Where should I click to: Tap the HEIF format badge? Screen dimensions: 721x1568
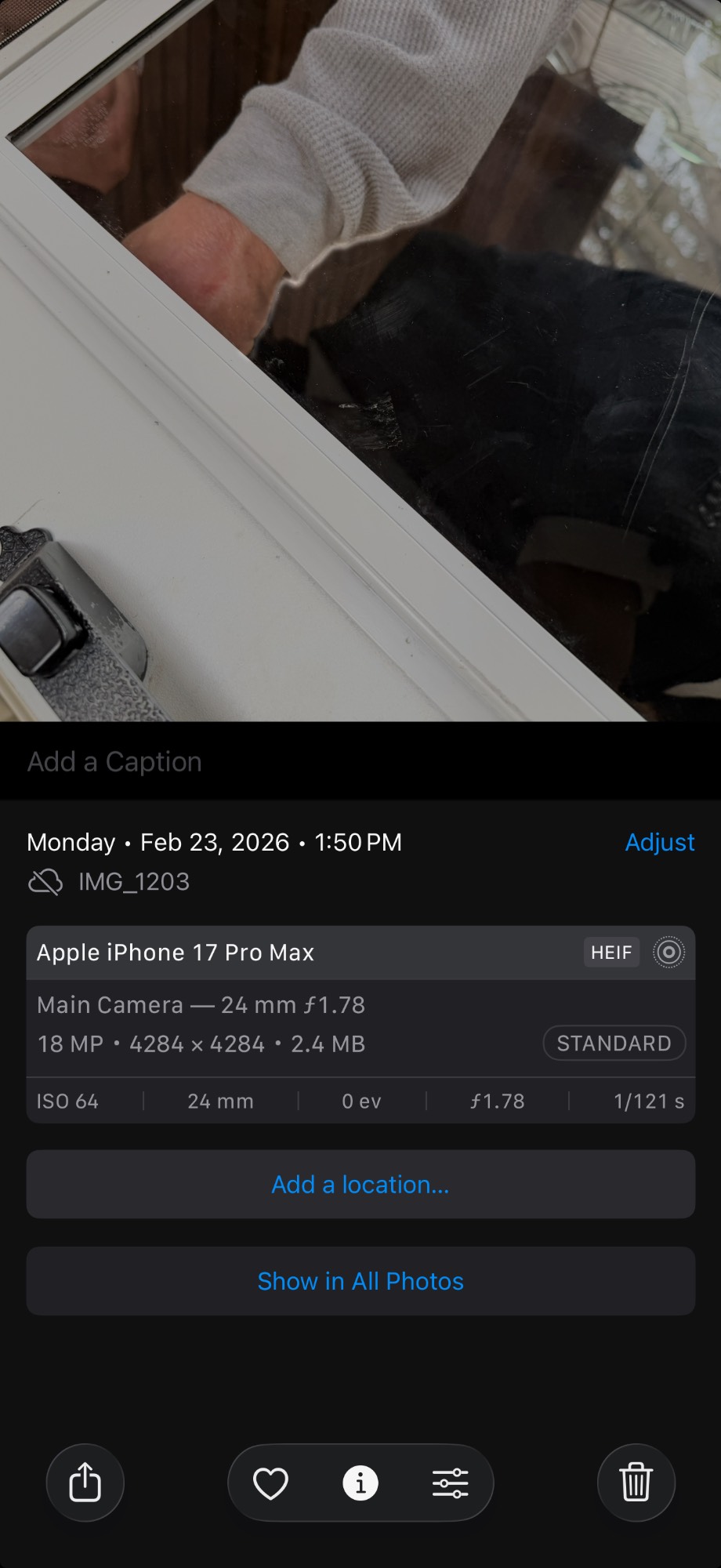(611, 953)
